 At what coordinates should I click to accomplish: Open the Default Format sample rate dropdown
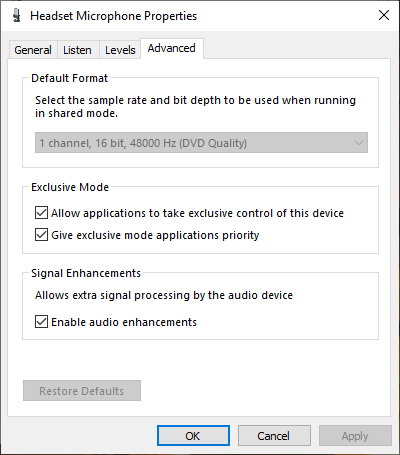pyautogui.click(x=201, y=143)
